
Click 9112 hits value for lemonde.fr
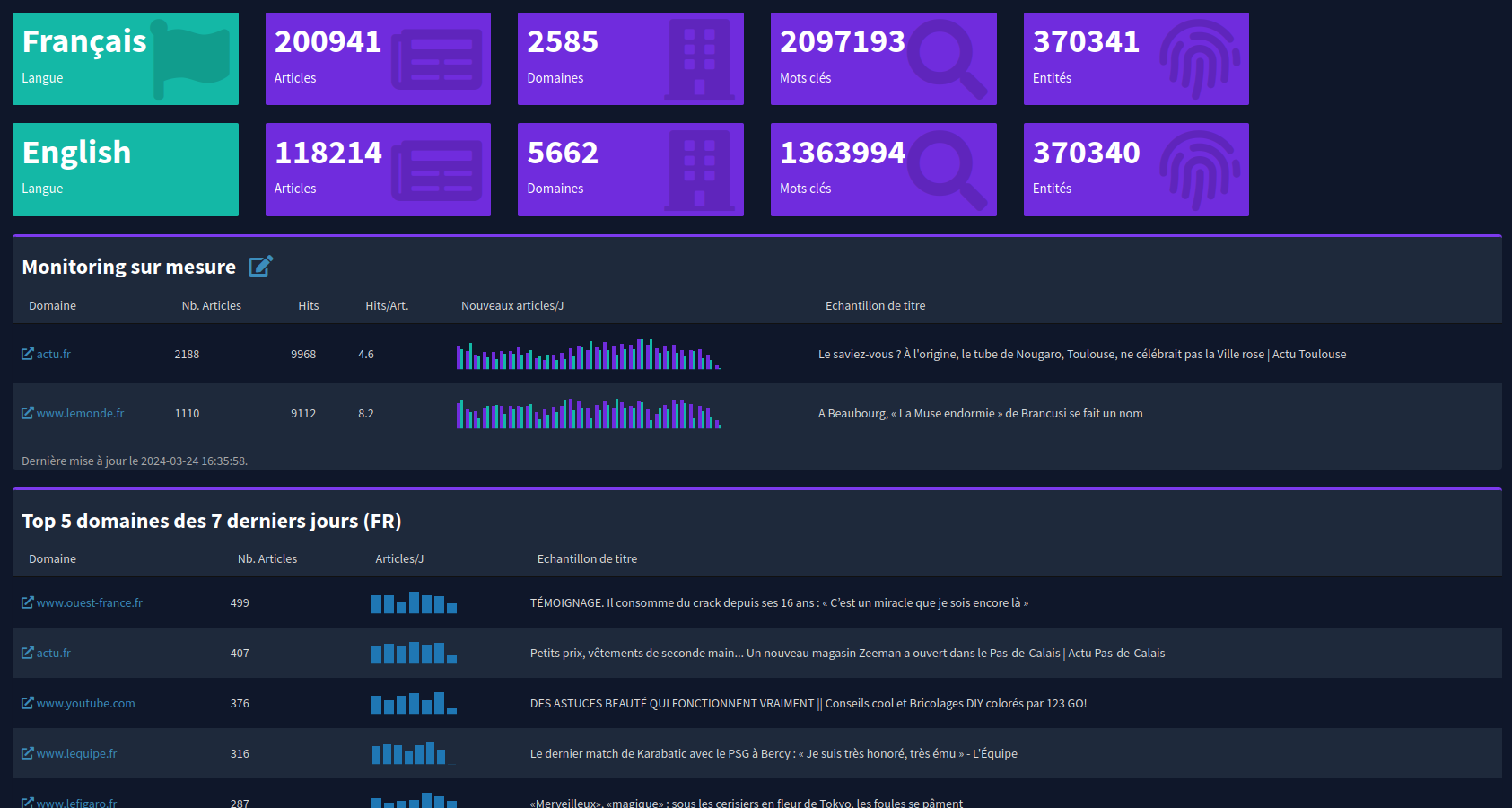click(303, 413)
